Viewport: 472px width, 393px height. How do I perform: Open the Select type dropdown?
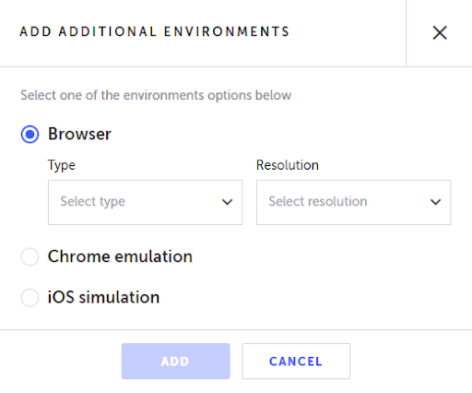(145, 202)
